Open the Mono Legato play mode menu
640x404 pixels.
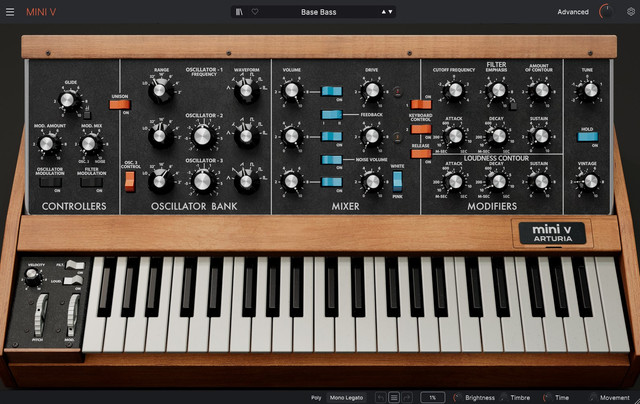click(347, 397)
